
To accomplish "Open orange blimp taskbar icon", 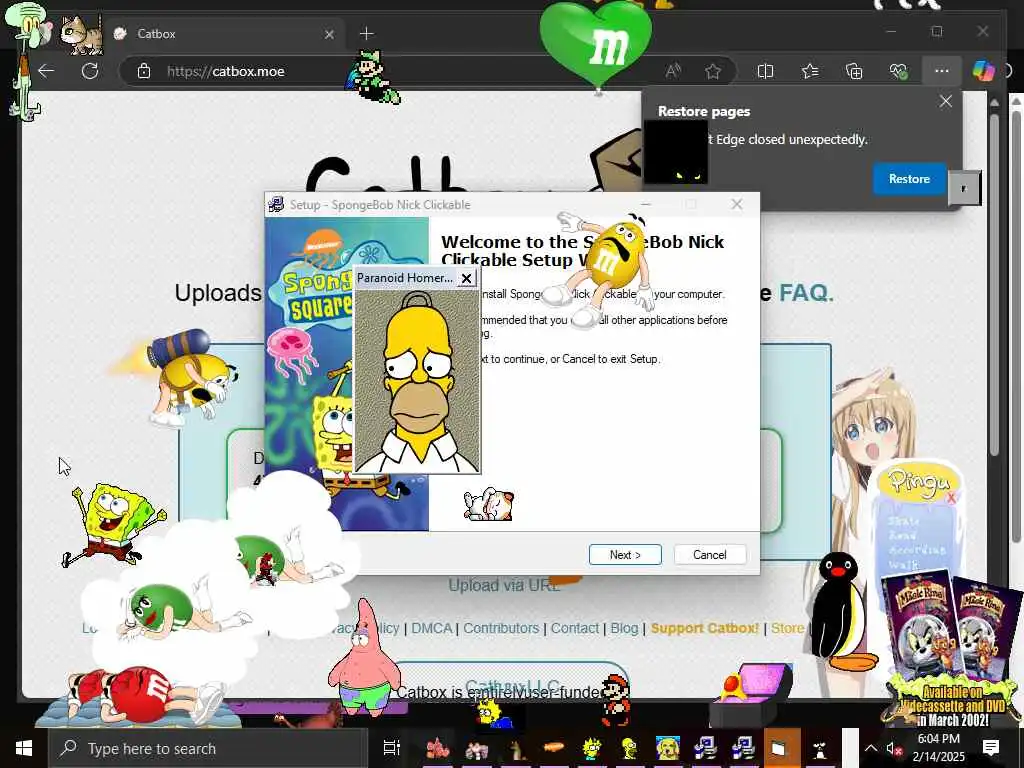I will [x=553, y=748].
